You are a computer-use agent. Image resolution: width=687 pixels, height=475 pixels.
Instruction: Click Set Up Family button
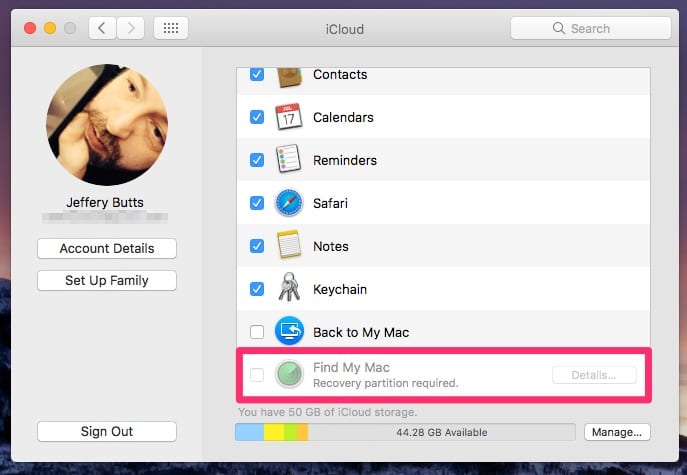(107, 280)
